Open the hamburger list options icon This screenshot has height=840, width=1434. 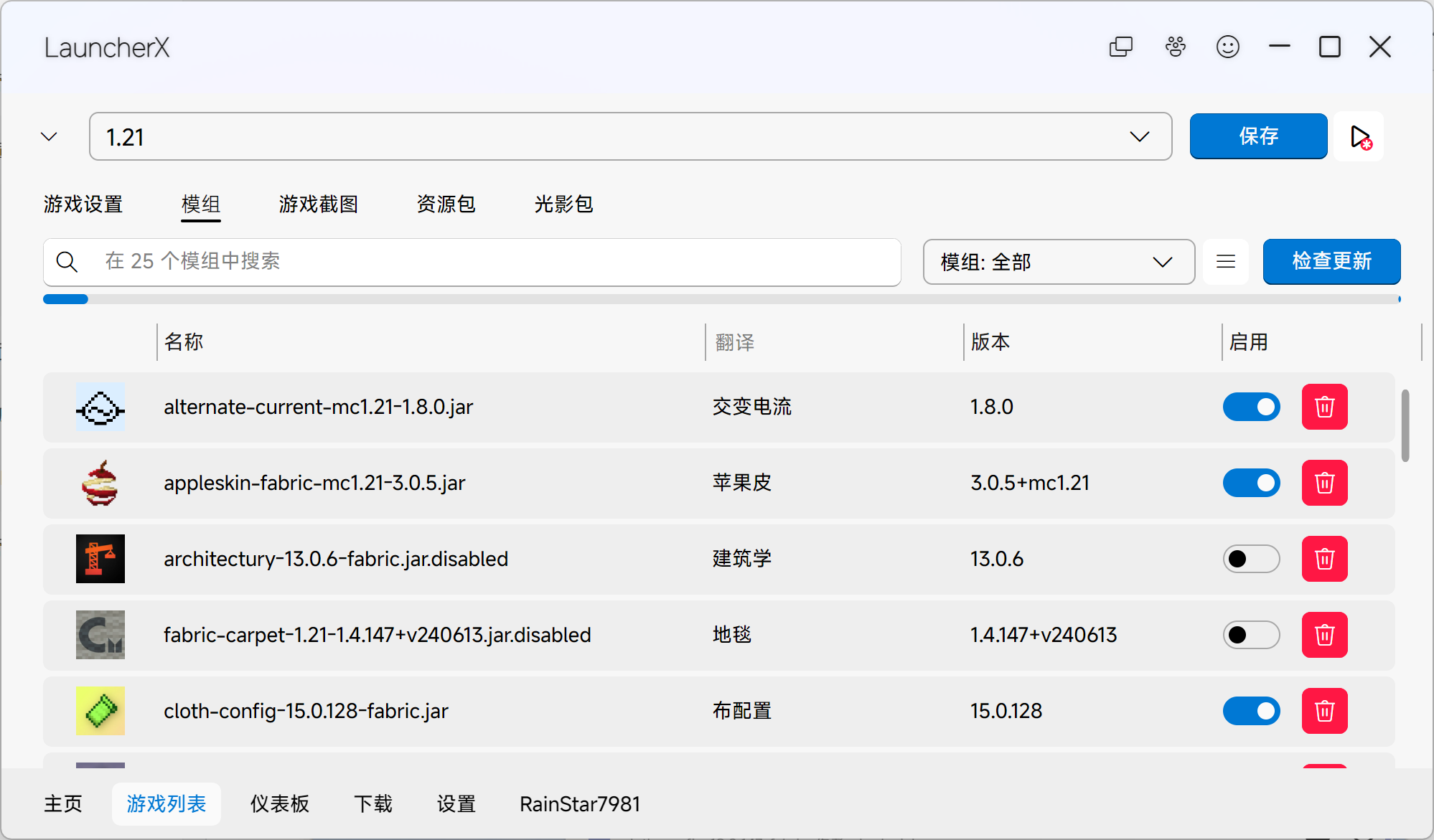pyautogui.click(x=1225, y=262)
